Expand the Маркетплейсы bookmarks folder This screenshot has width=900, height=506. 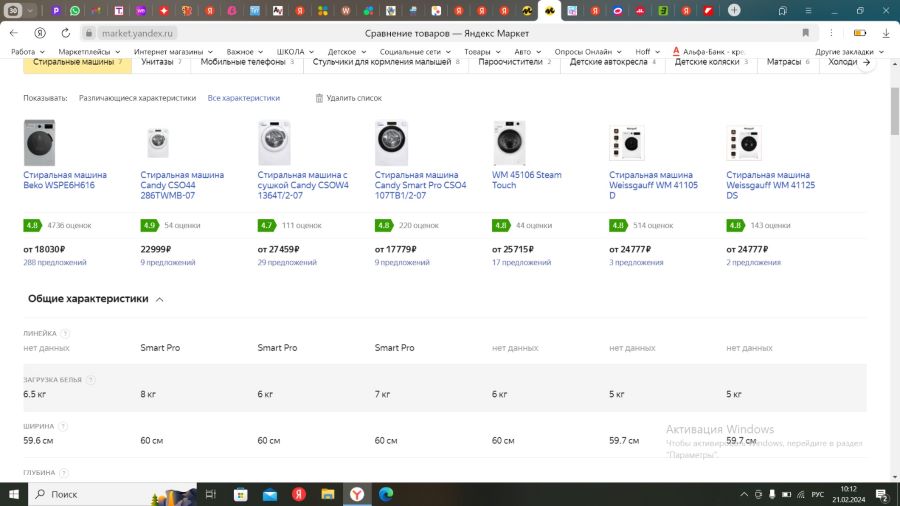[x=89, y=52]
